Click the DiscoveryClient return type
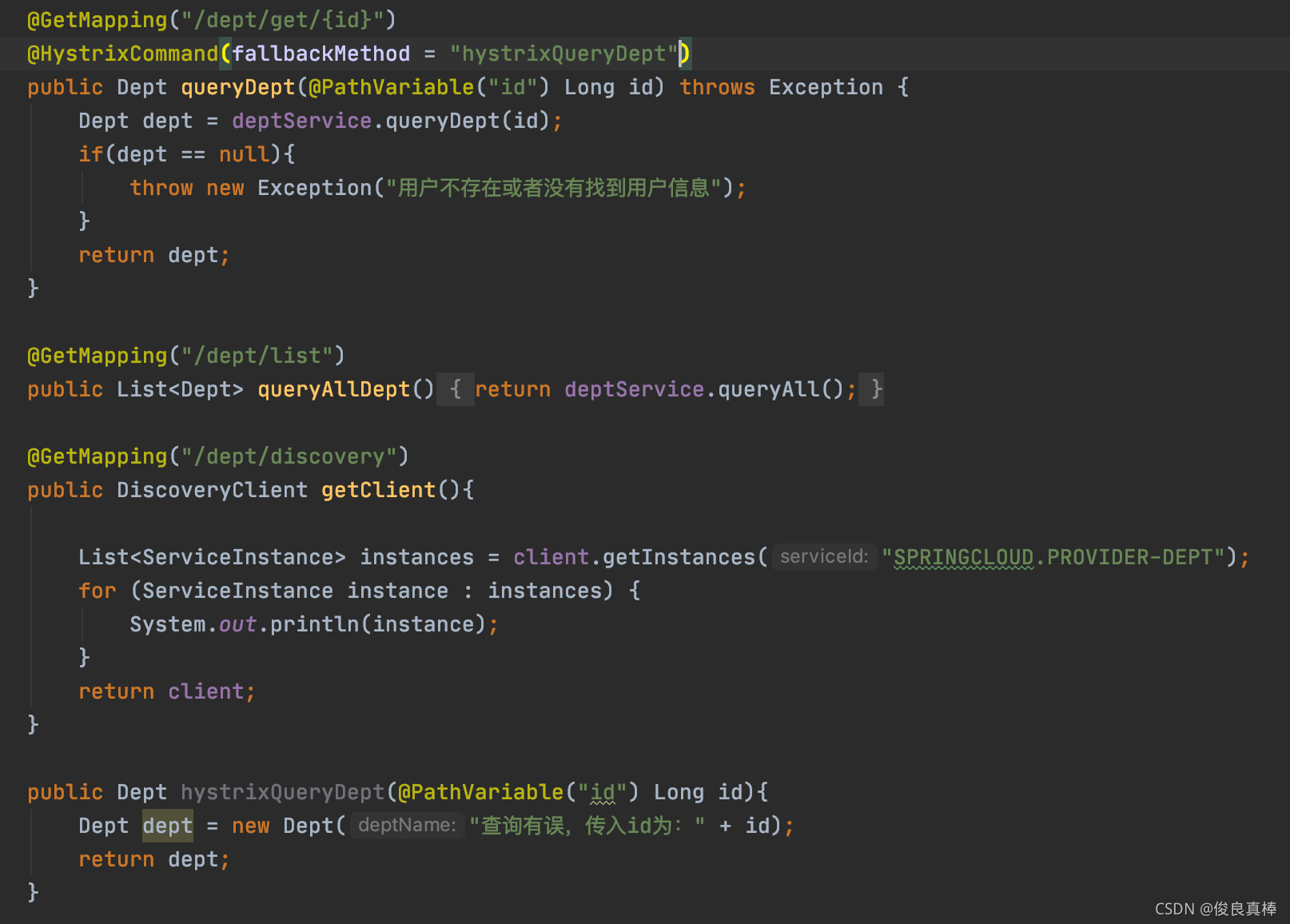 pos(212,490)
